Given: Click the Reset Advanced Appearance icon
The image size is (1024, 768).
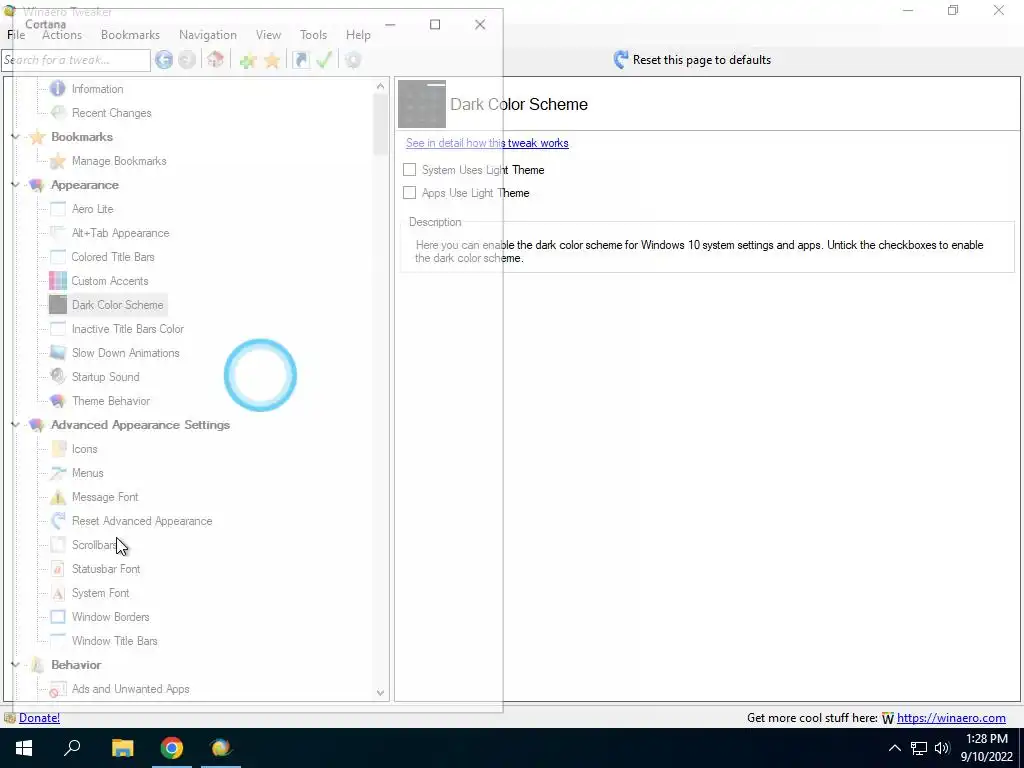Looking at the screenshot, I should click(57, 520).
